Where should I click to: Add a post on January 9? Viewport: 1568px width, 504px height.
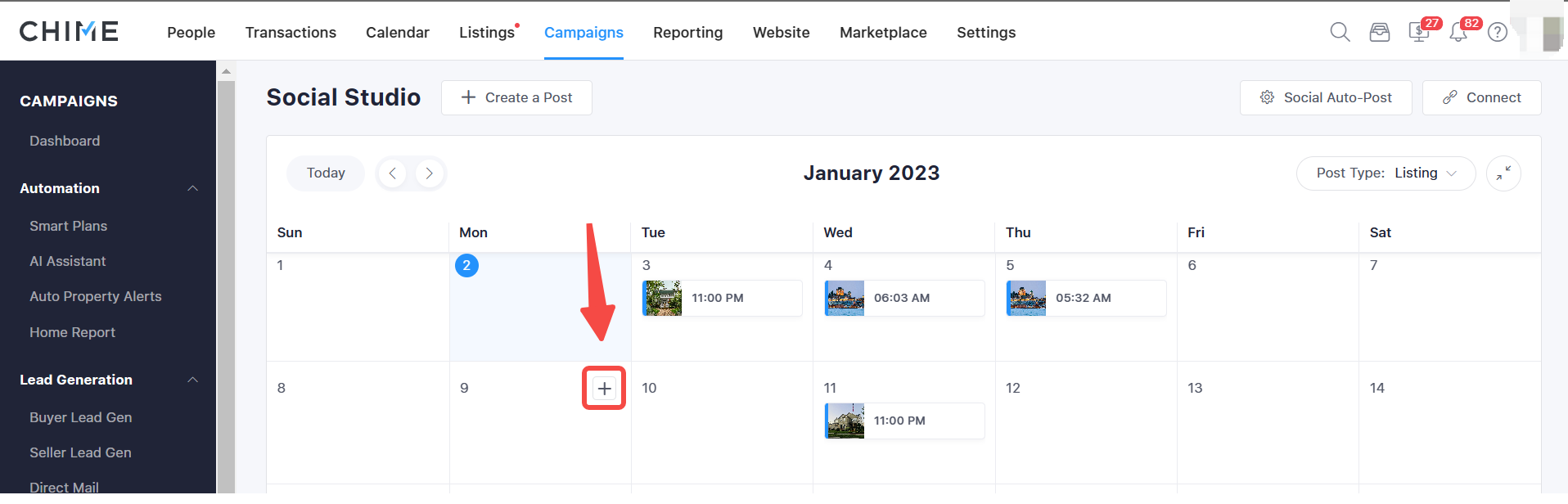(x=604, y=389)
